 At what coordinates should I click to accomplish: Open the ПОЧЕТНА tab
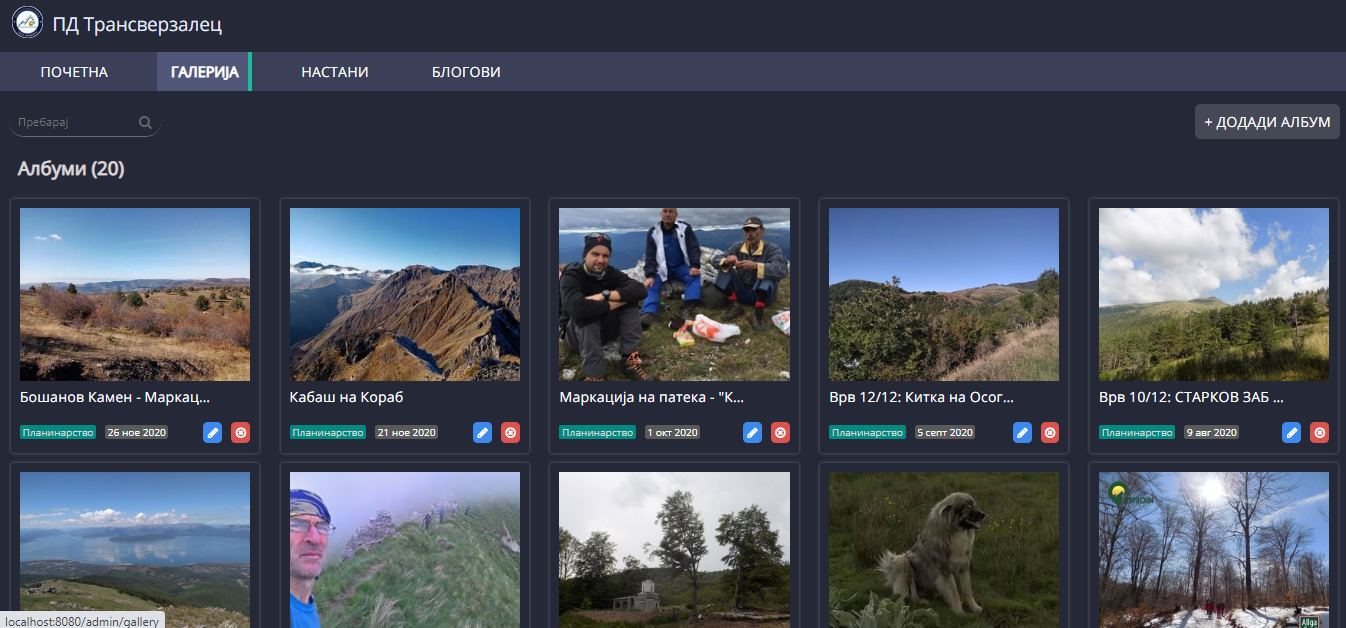(74, 72)
